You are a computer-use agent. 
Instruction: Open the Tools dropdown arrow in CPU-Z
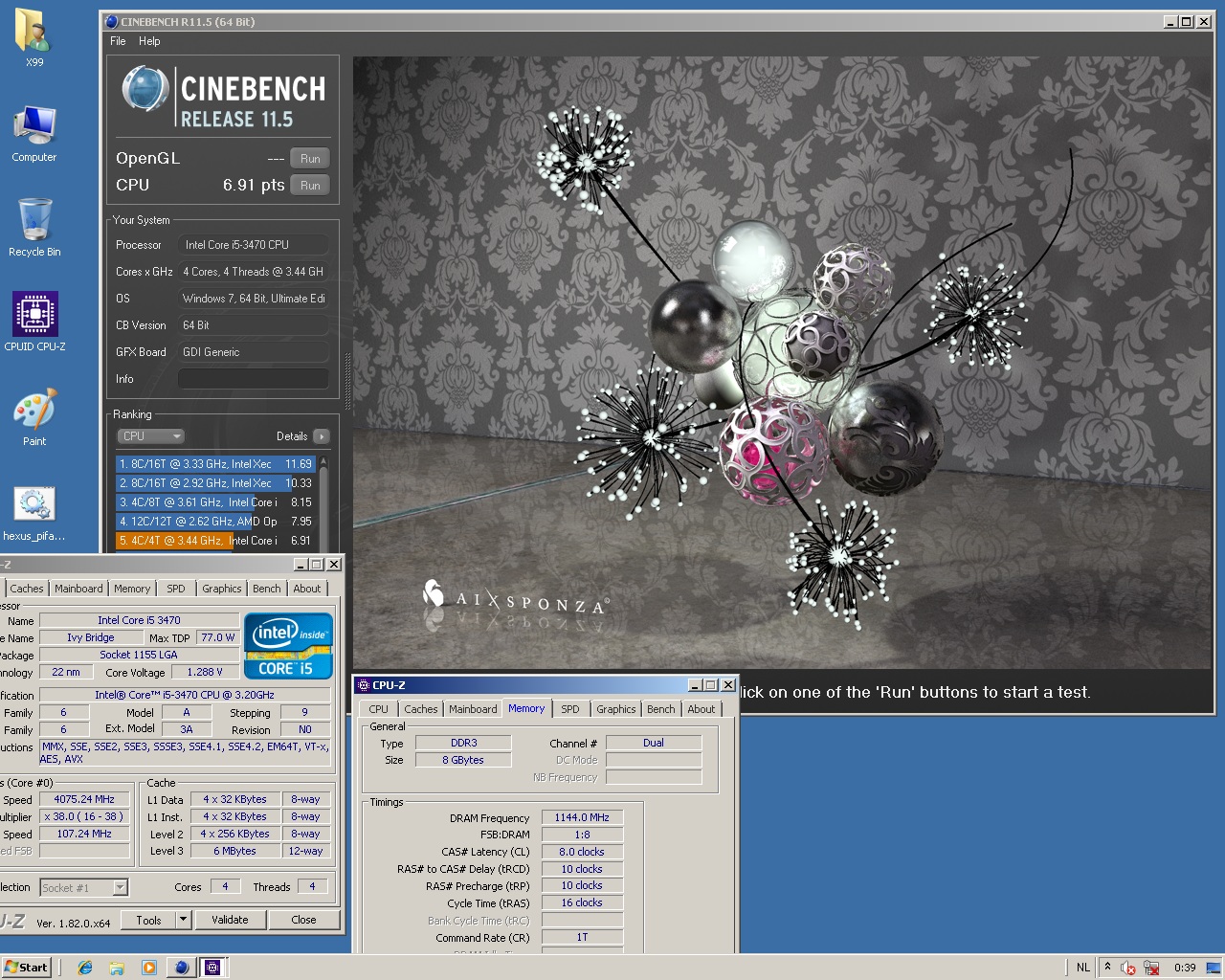pos(183,920)
